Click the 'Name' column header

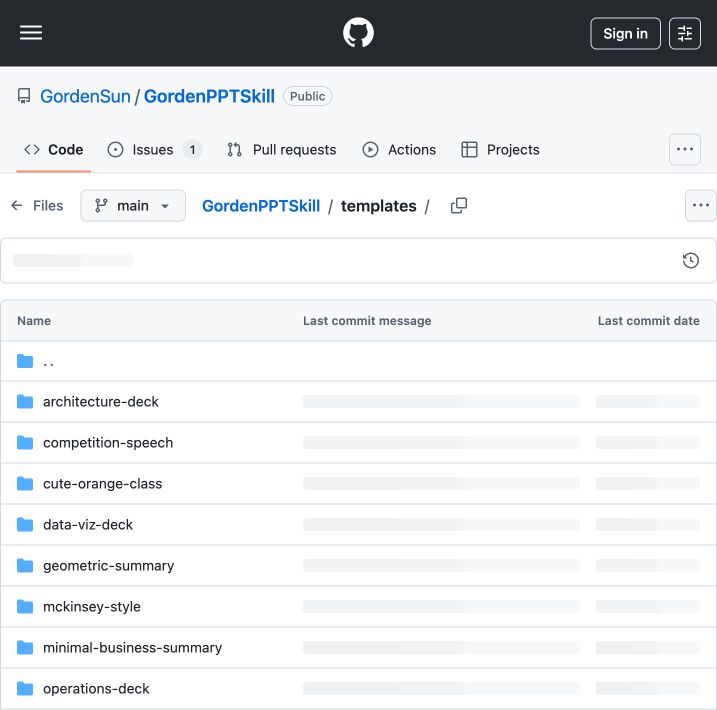[x=34, y=321]
